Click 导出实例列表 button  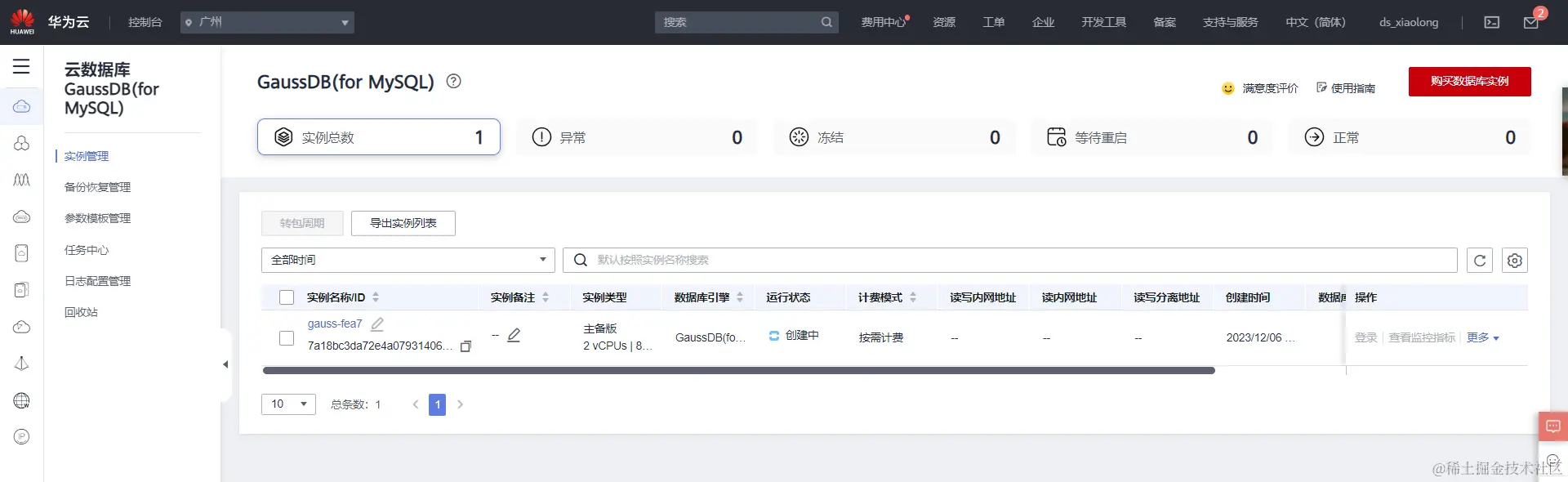pos(403,223)
